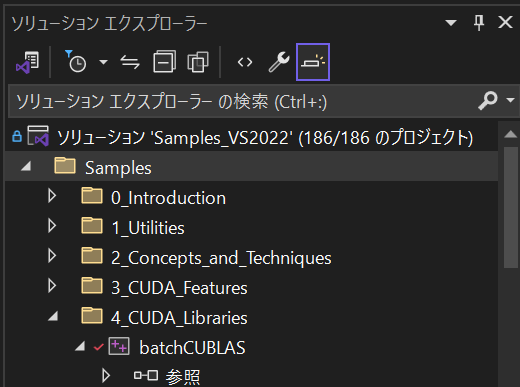
Task: Toggle Show All Files icon
Action: pyautogui.click(x=198, y=62)
